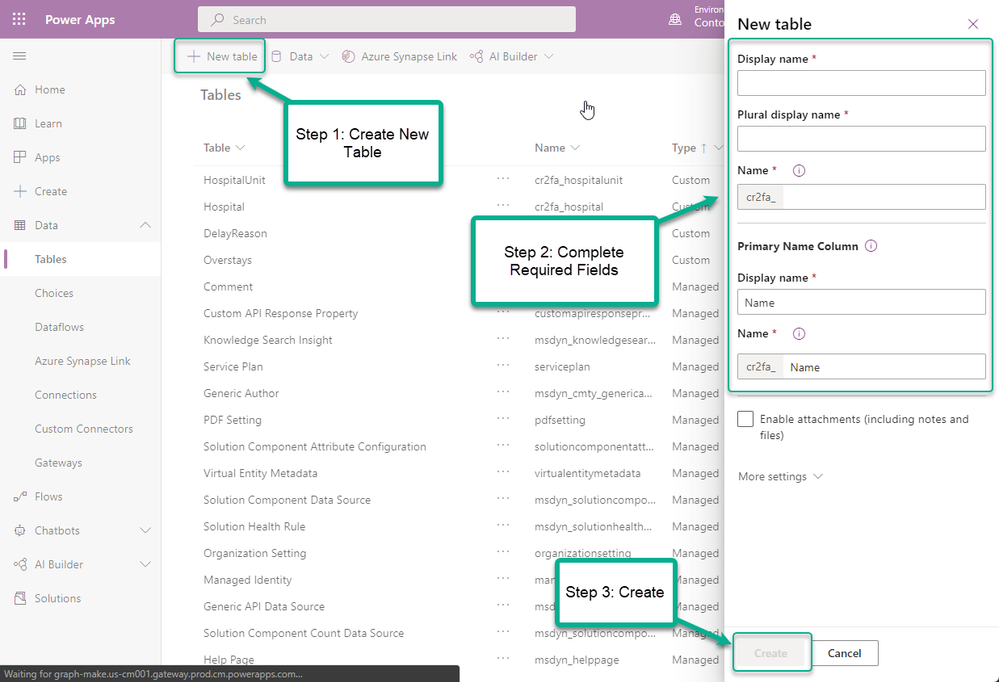Click the AI Builder toolbar icon

click(476, 56)
